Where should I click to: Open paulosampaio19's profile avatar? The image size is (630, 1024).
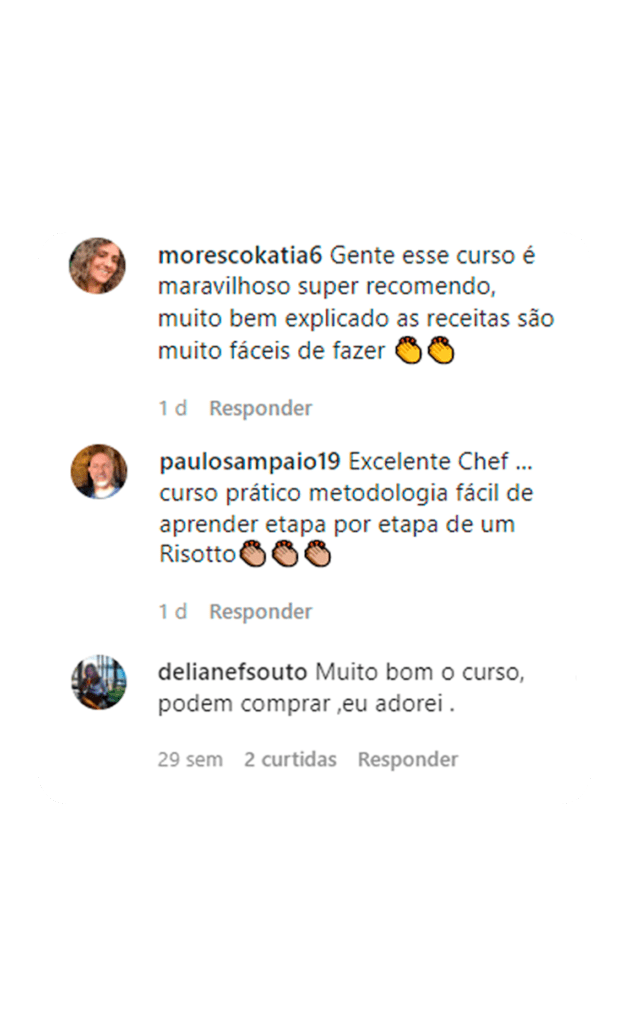pos(99,472)
